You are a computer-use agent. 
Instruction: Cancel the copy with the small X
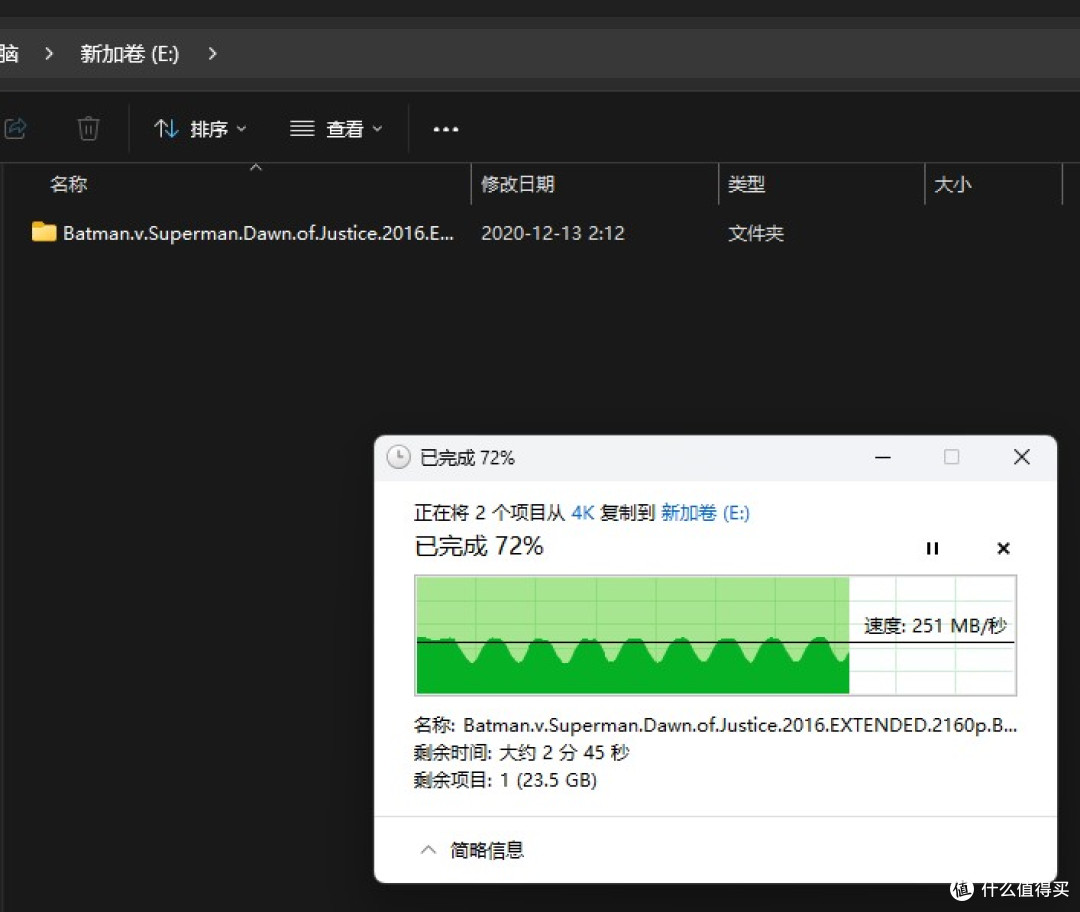(x=1004, y=548)
